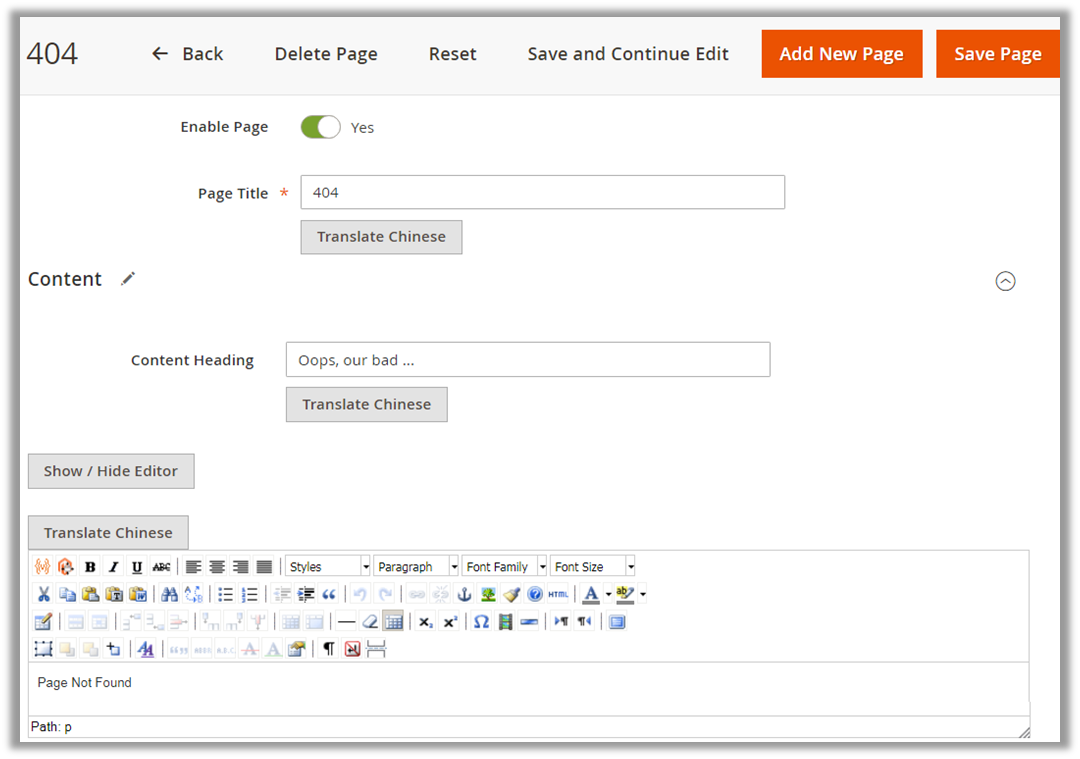Image resolution: width=1080 pixels, height=759 pixels.
Task: Click the Save Page button
Action: 997,54
